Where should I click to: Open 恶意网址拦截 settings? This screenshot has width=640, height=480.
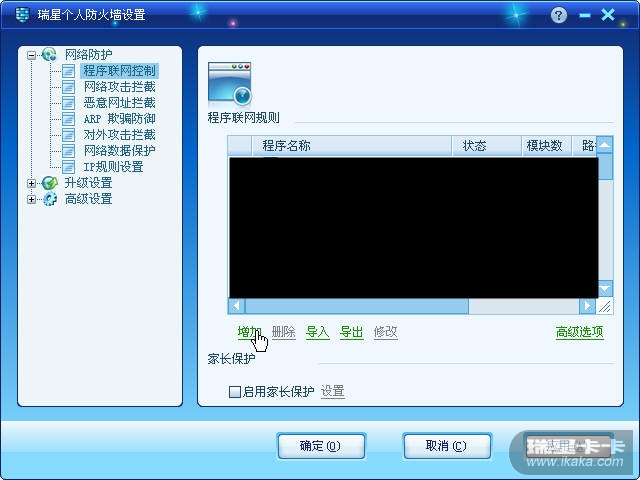(x=119, y=102)
